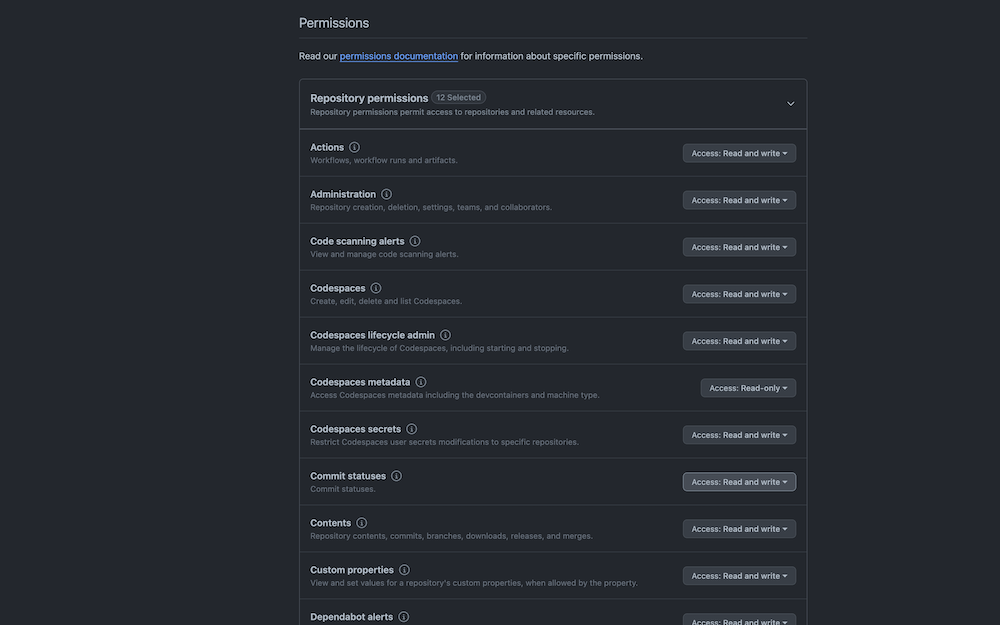Open the permissions documentation link
The image size is (1000, 625).
coord(399,56)
